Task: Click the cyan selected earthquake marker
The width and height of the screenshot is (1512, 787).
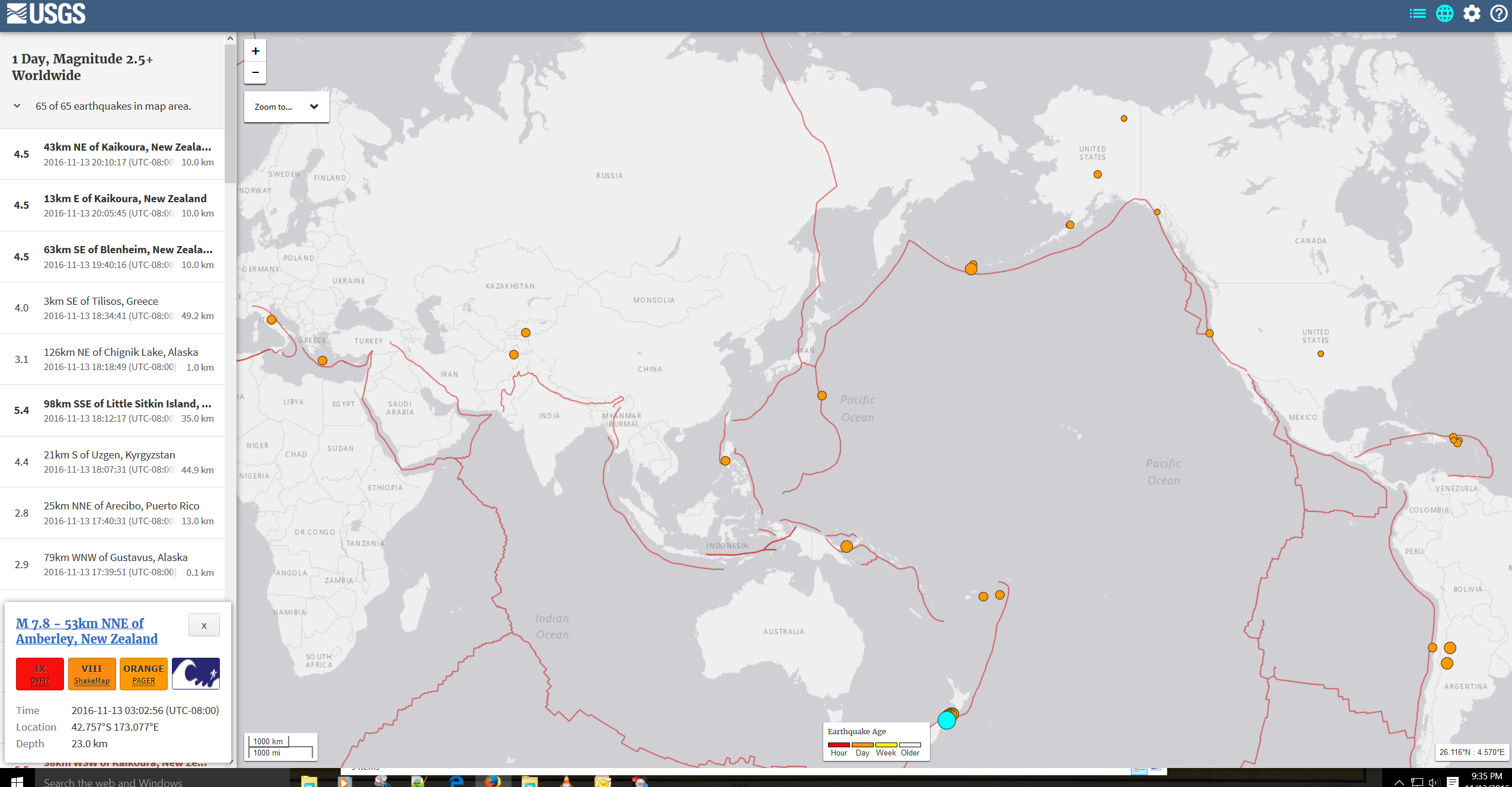Action: tap(947, 720)
